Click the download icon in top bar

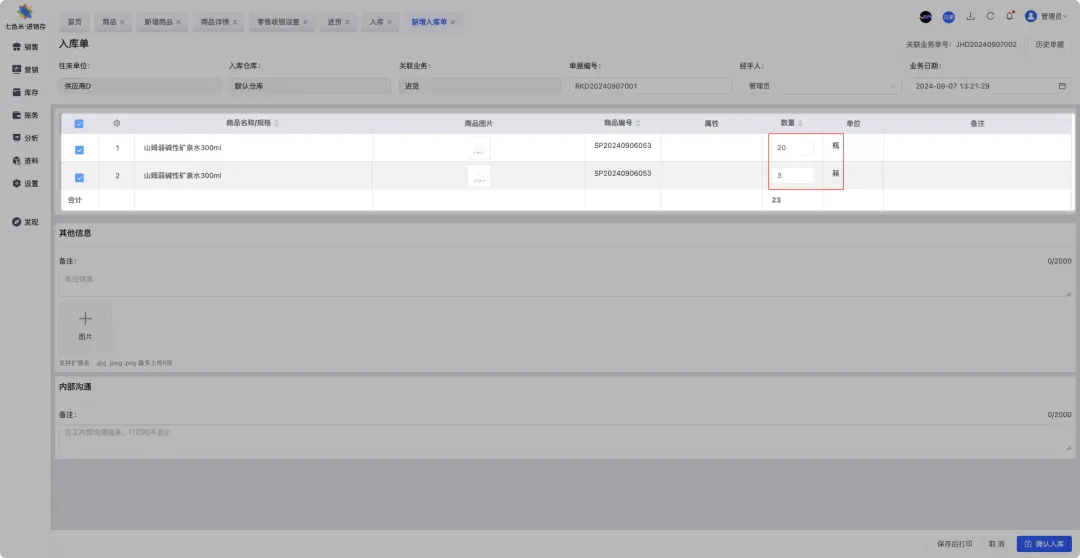pos(970,16)
